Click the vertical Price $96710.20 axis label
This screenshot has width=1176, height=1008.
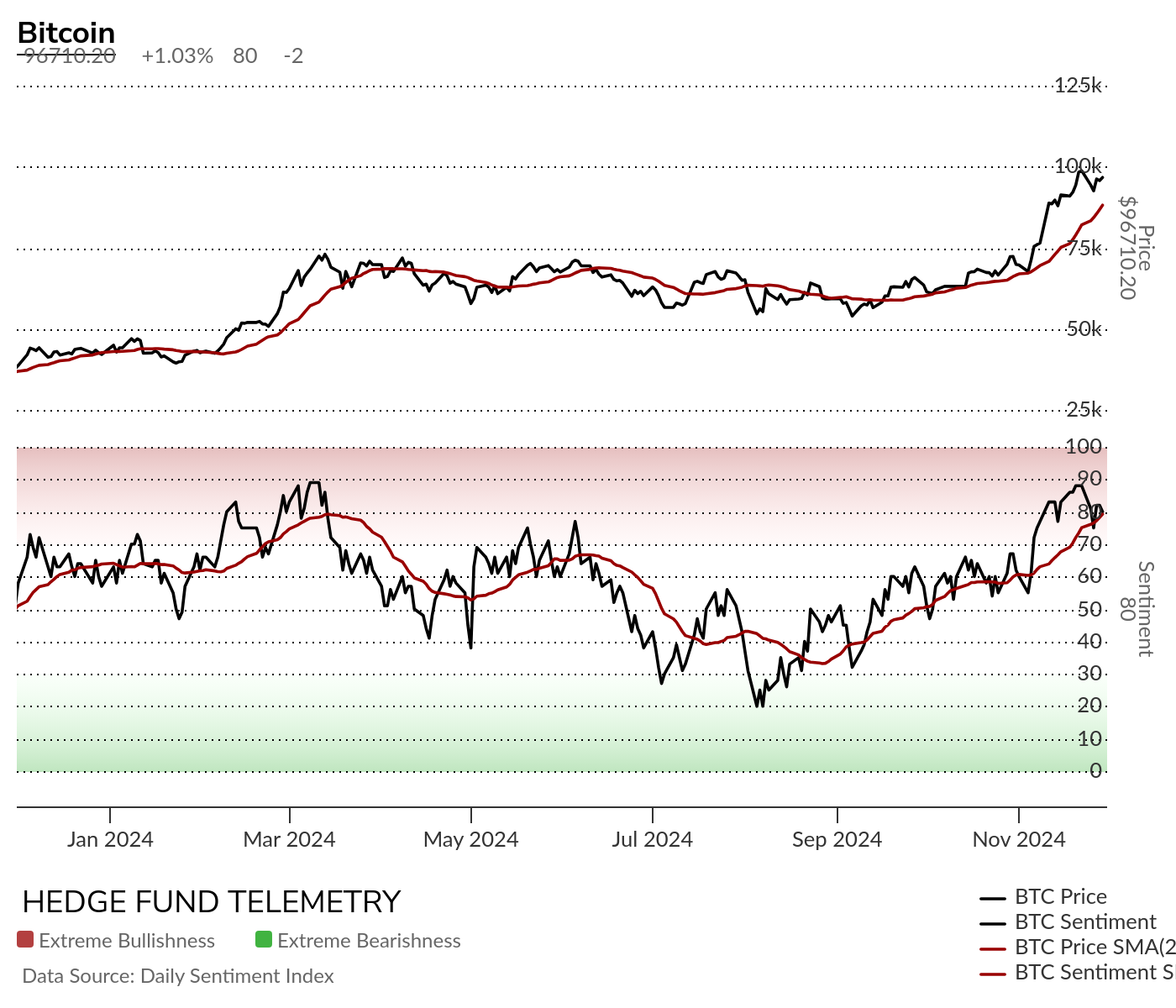click(x=1136, y=248)
